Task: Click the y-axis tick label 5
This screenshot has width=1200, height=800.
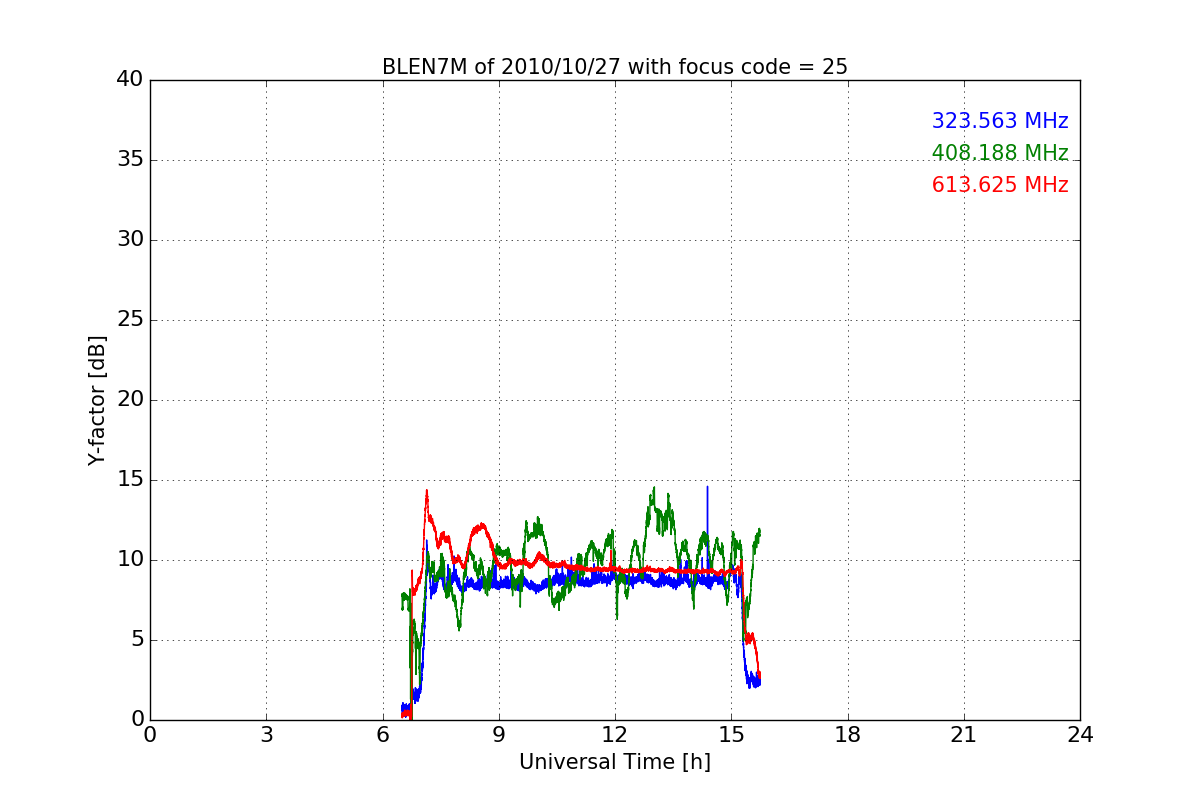Action: (x=137, y=640)
